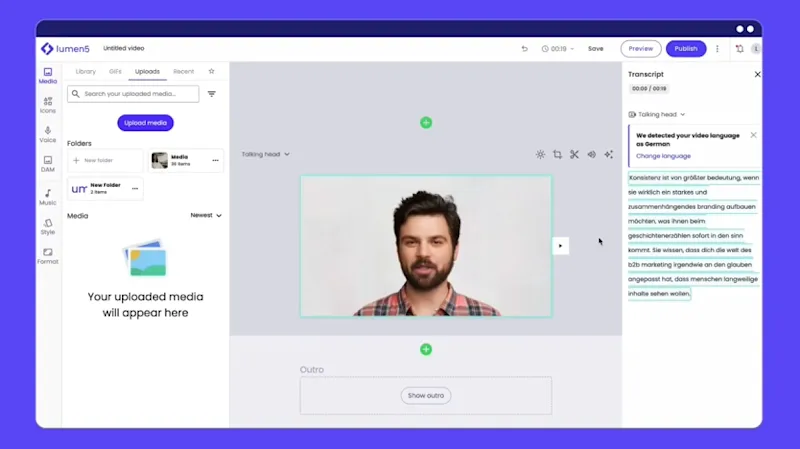Add a scene with the top green plus
The image size is (800, 449).
pos(426,122)
